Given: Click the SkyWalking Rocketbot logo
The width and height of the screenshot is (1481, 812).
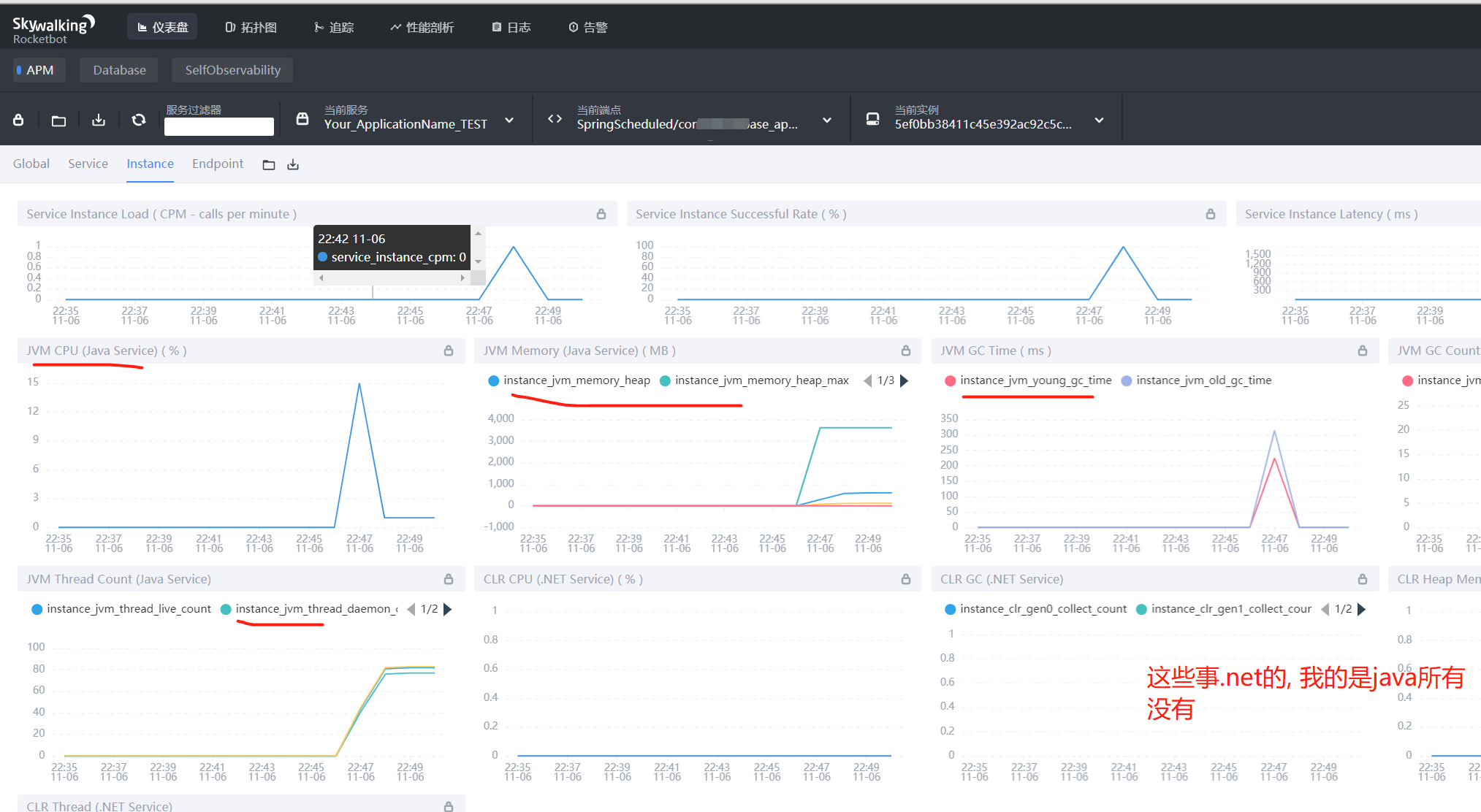Looking at the screenshot, I should click(x=53, y=29).
